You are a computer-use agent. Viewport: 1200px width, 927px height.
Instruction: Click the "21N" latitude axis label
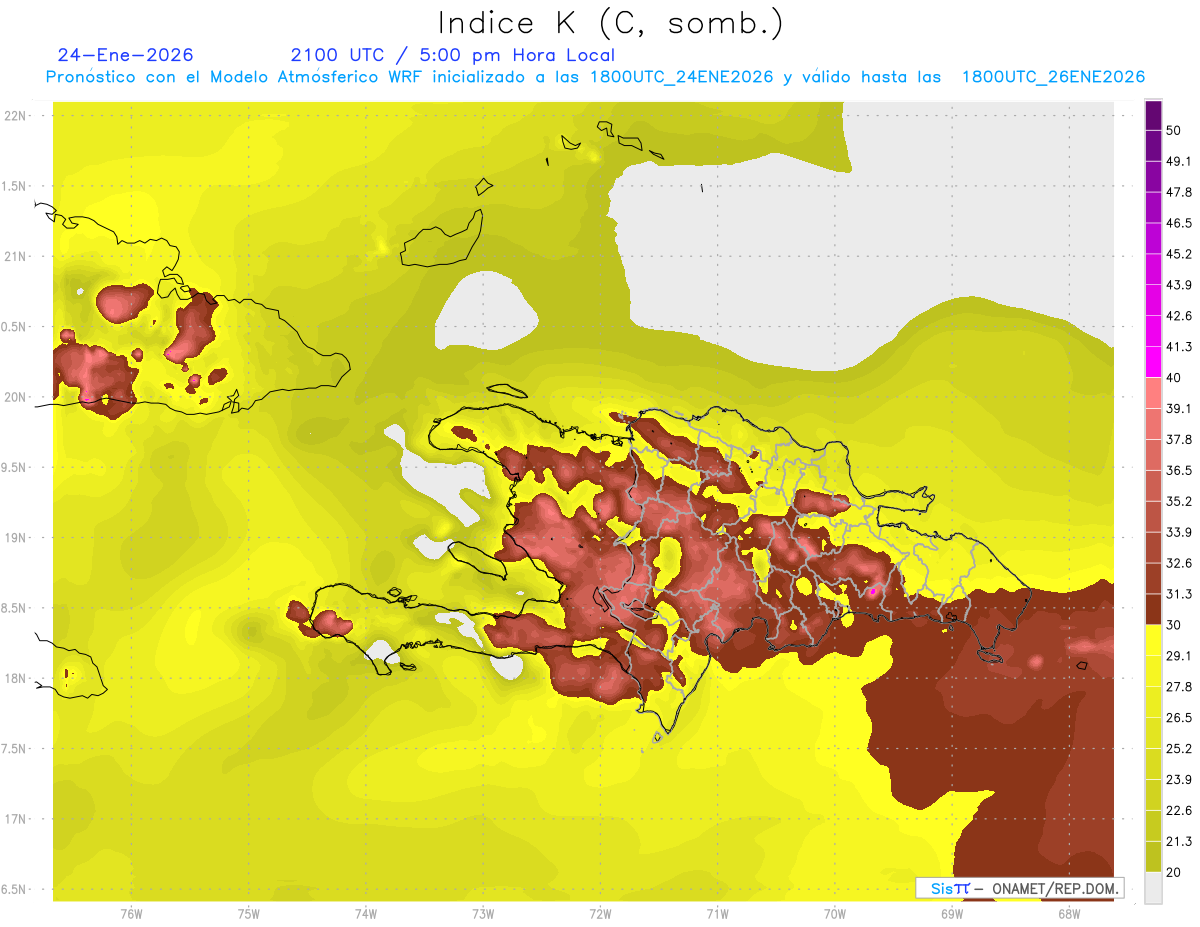coord(15,256)
